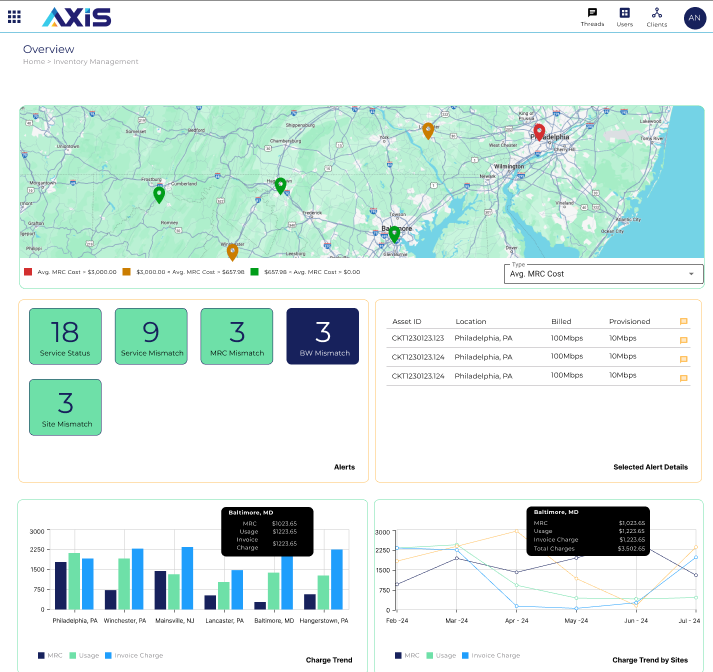Select the green Hagerstown map pin
Image resolution: width=713 pixels, height=672 pixels.
[x=281, y=186]
